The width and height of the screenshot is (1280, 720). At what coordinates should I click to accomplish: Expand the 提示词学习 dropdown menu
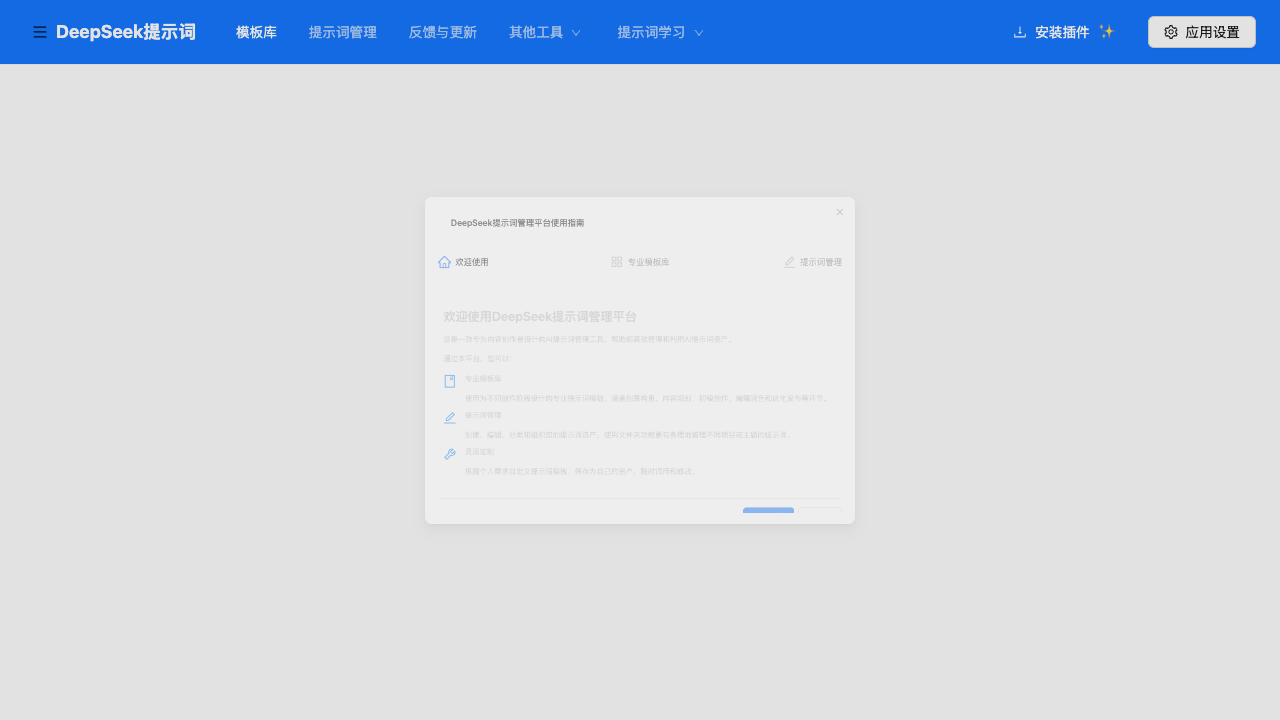pos(661,32)
